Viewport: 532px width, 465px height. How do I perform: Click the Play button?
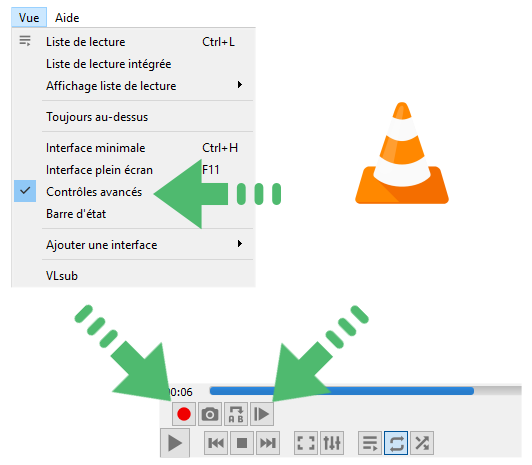[x=175, y=443]
